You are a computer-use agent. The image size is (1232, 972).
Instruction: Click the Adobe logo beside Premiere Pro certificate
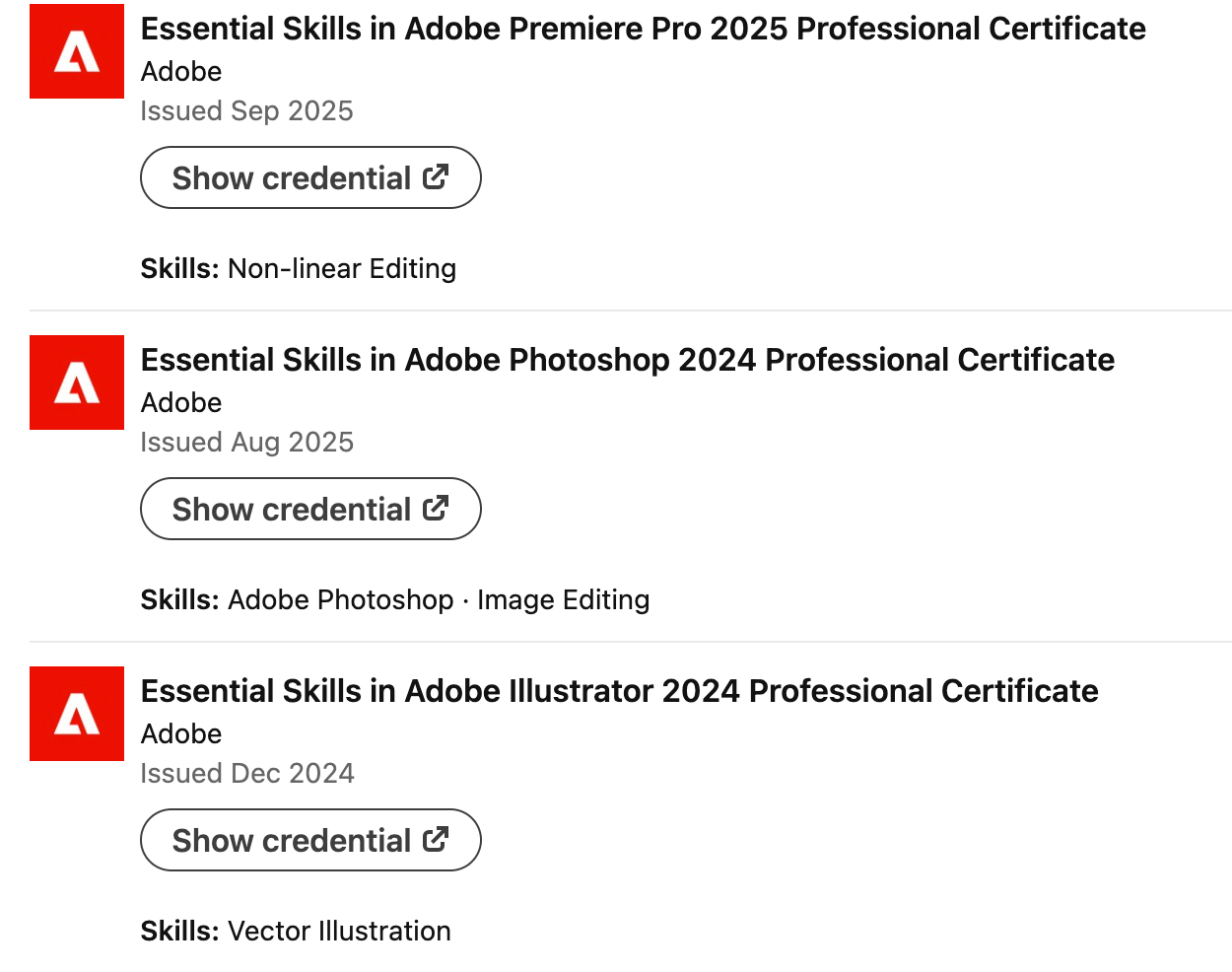[x=77, y=51]
